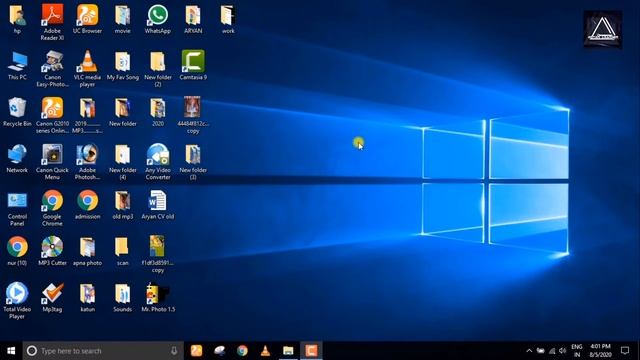
Task: Select the apna photo folder
Action: [x=87, y=251]
